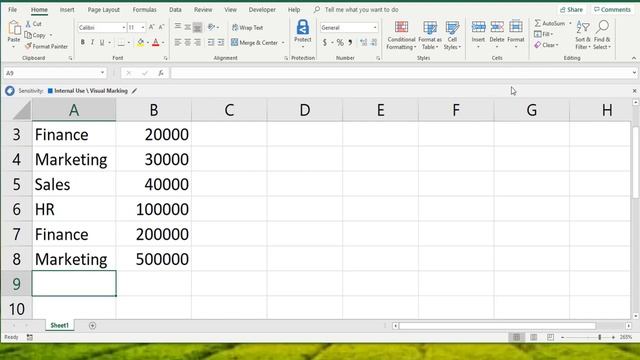Open Format as Table gallery

tap(430, 35)
